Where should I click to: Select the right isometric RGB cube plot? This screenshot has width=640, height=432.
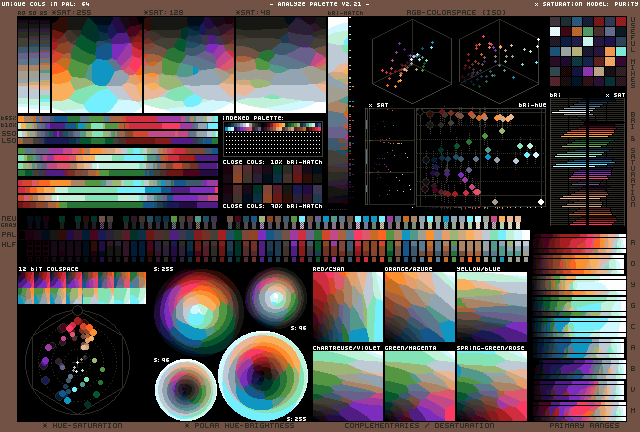(x=499, y=60)
